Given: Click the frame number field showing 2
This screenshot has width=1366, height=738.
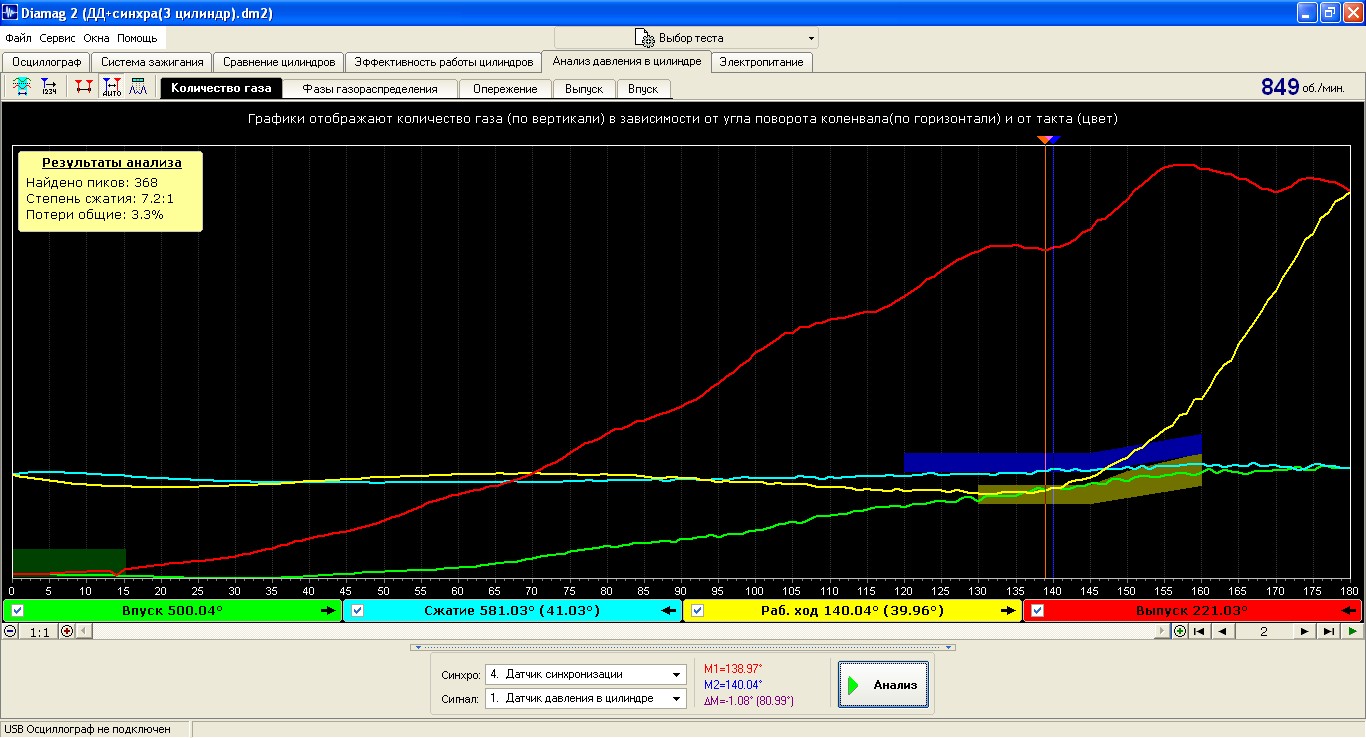Looking at the screenshot, I should click(x=1263, y=631).
